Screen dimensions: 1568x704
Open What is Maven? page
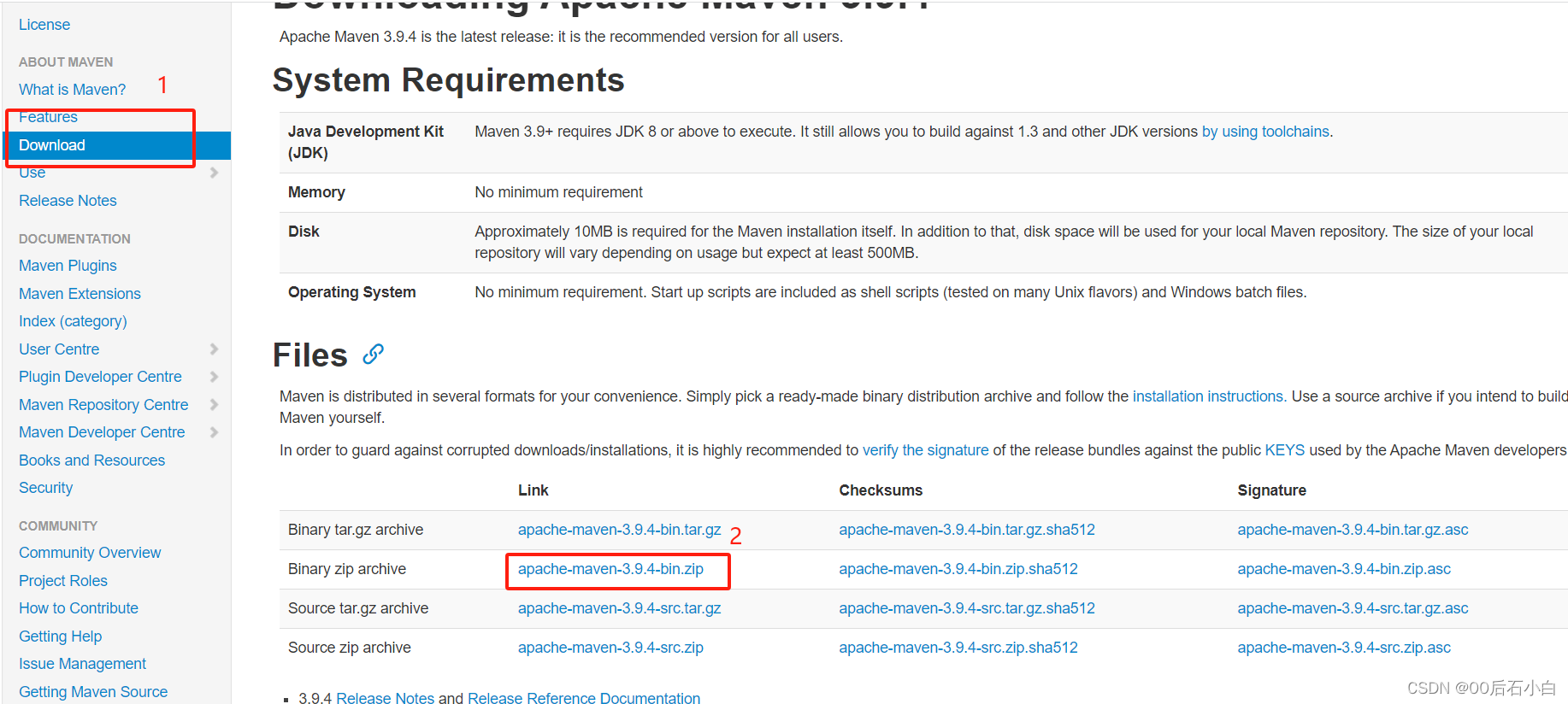coord(72,89)
